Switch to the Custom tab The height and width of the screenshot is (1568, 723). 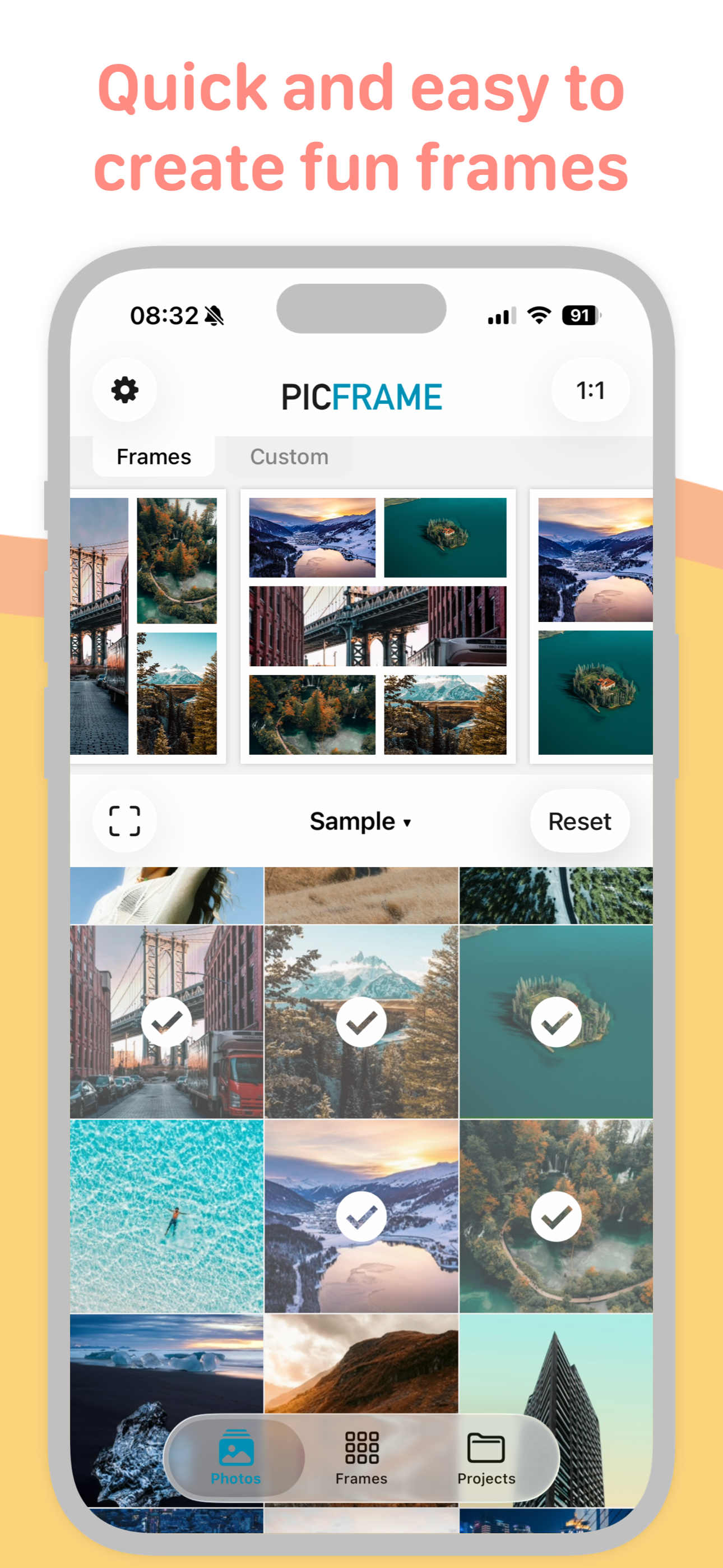coord(290,456)
